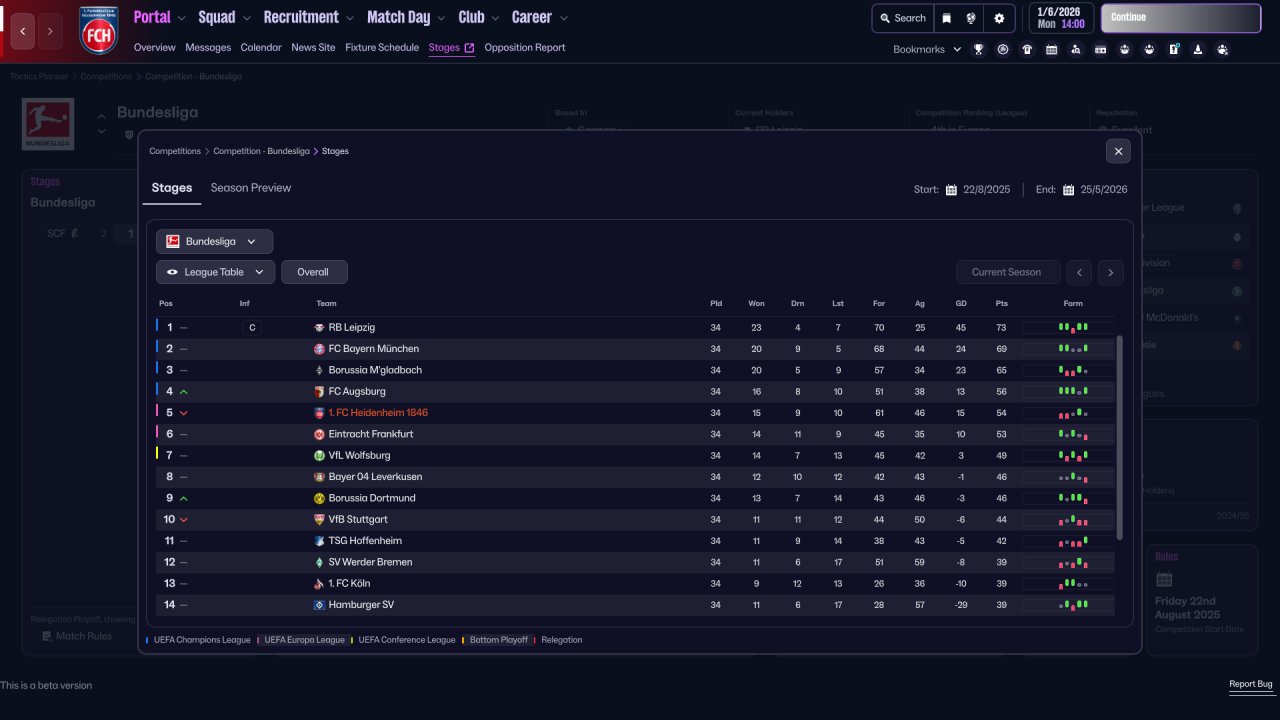Screen dimensions: 1280x720
Task: Go forward with the right arrow button
Action: coord(50,31)
